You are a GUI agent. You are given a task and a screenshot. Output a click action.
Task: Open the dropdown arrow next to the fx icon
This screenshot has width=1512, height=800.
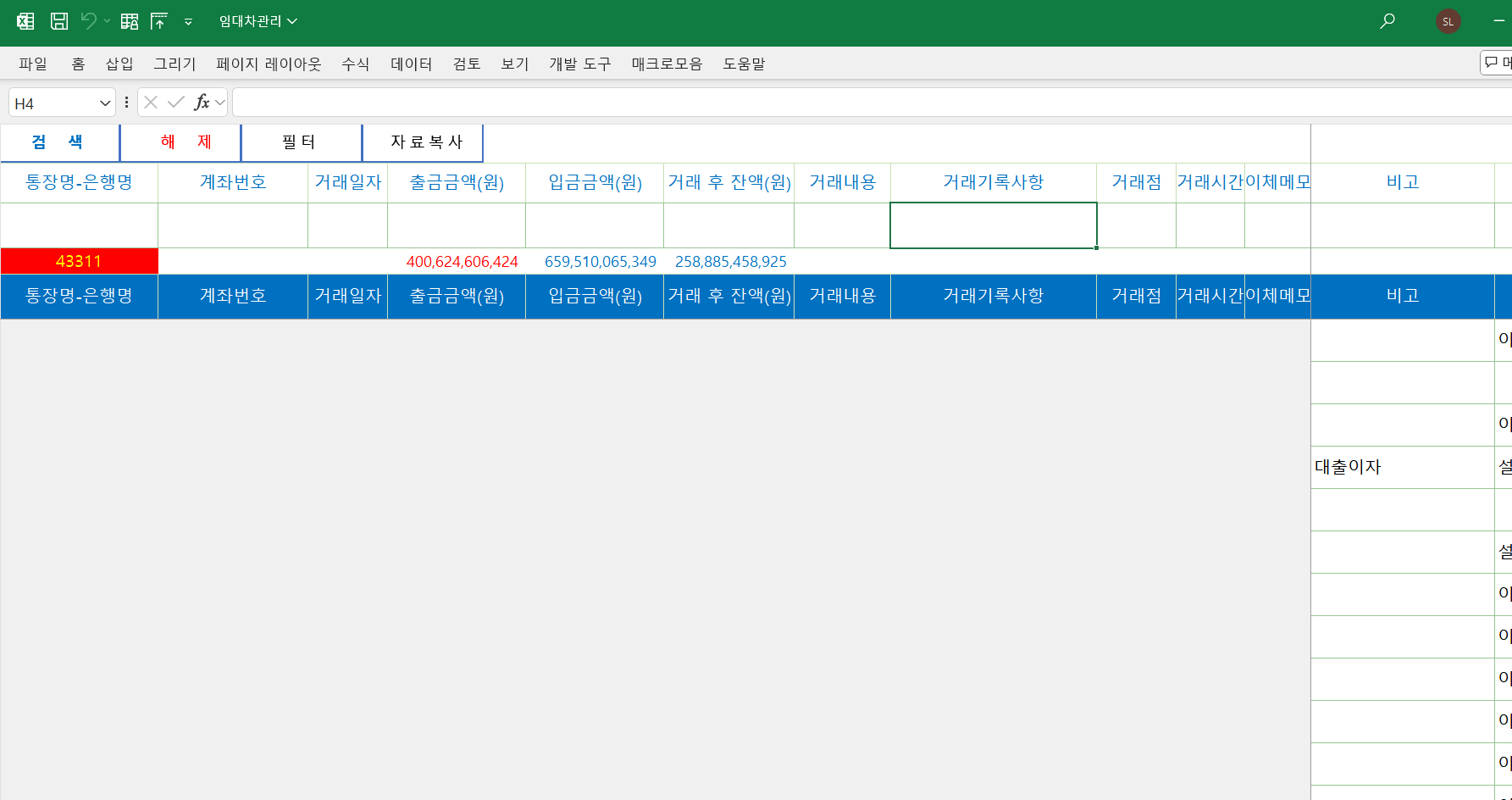tap(220, 103)
